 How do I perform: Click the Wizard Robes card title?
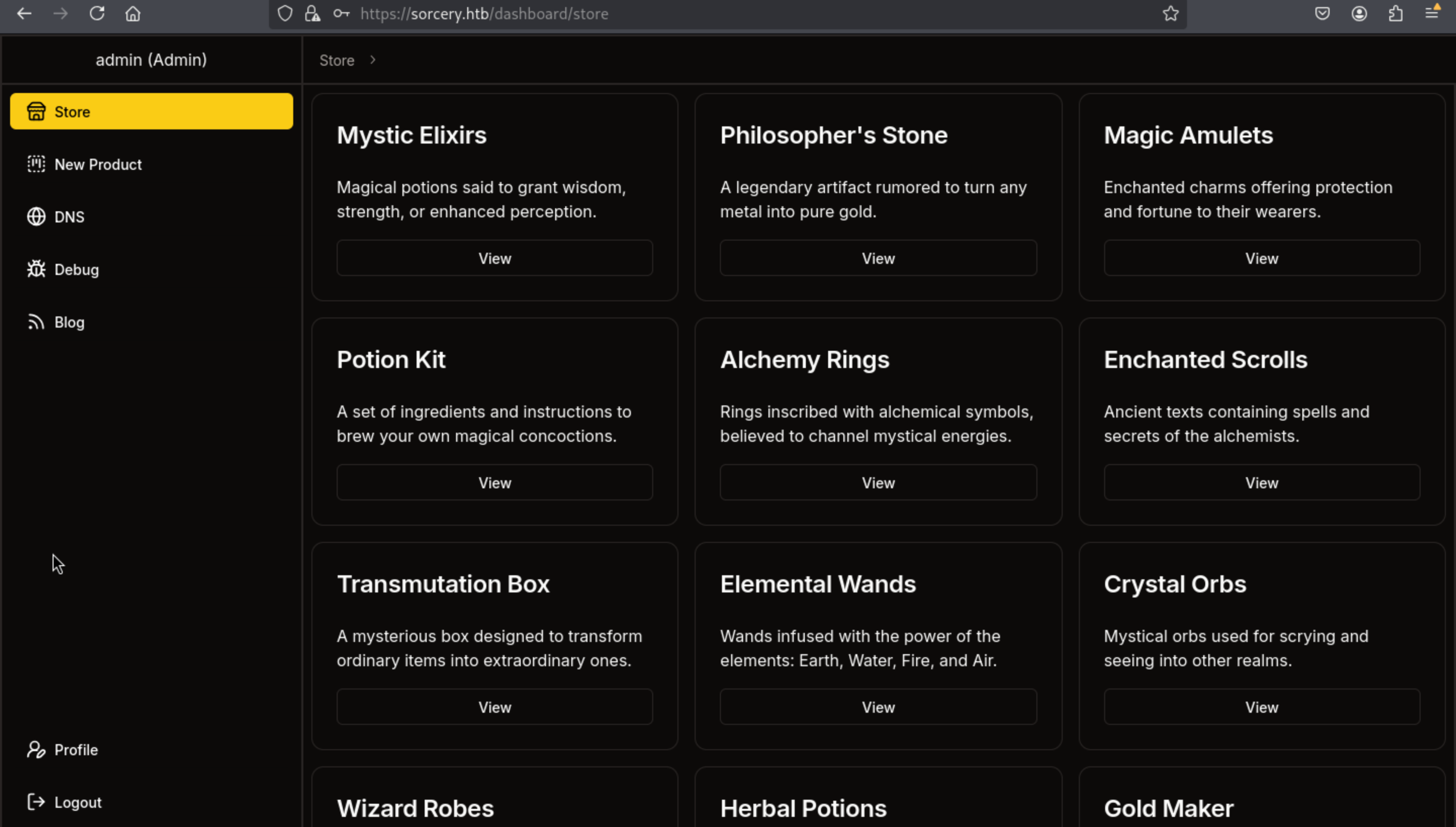click(415, 808)
